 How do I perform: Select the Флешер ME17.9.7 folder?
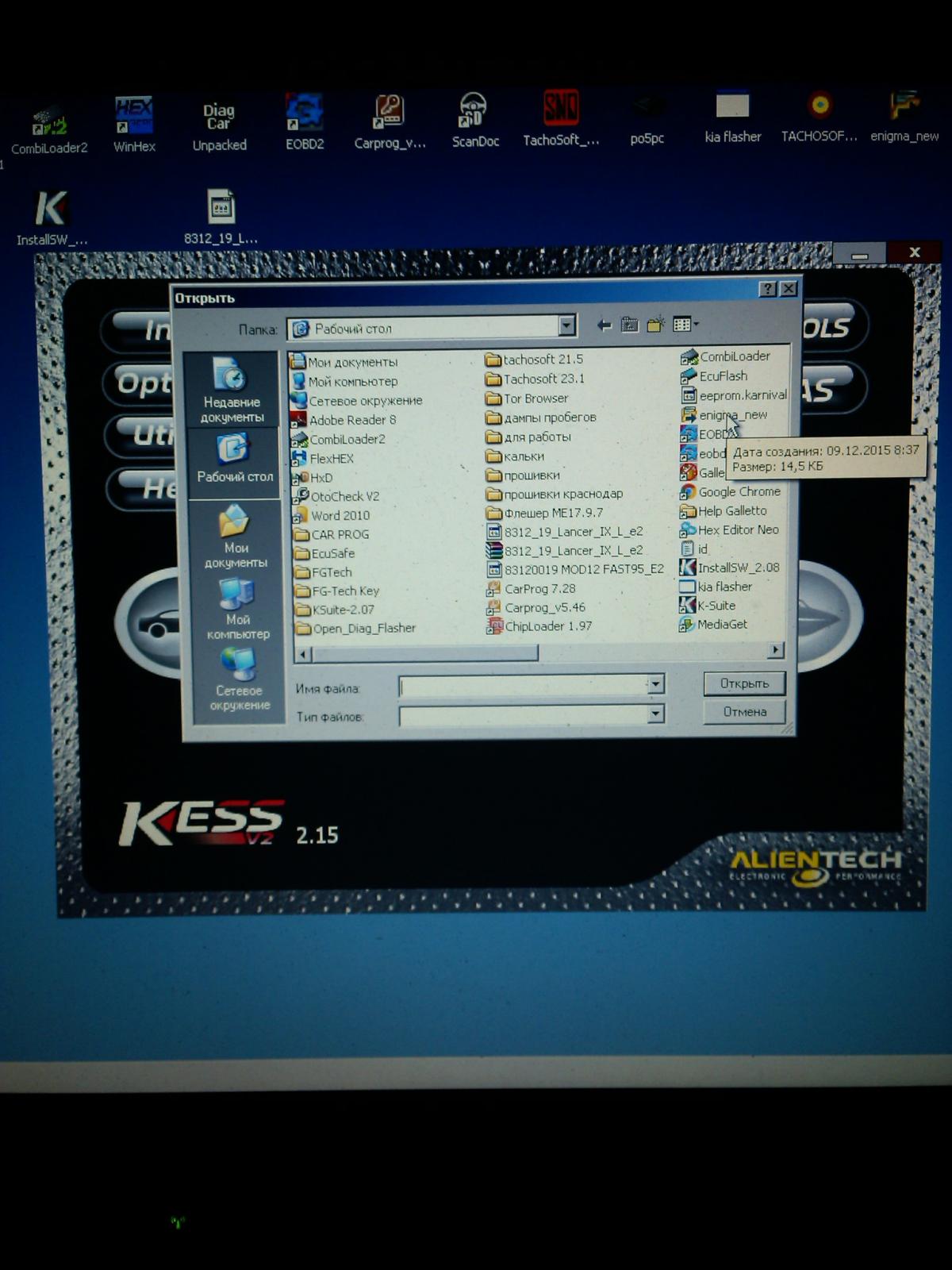(544, 513)
